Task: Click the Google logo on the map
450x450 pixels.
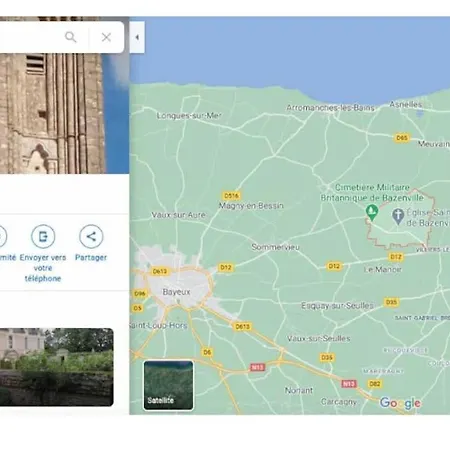Action: [400, 403]
